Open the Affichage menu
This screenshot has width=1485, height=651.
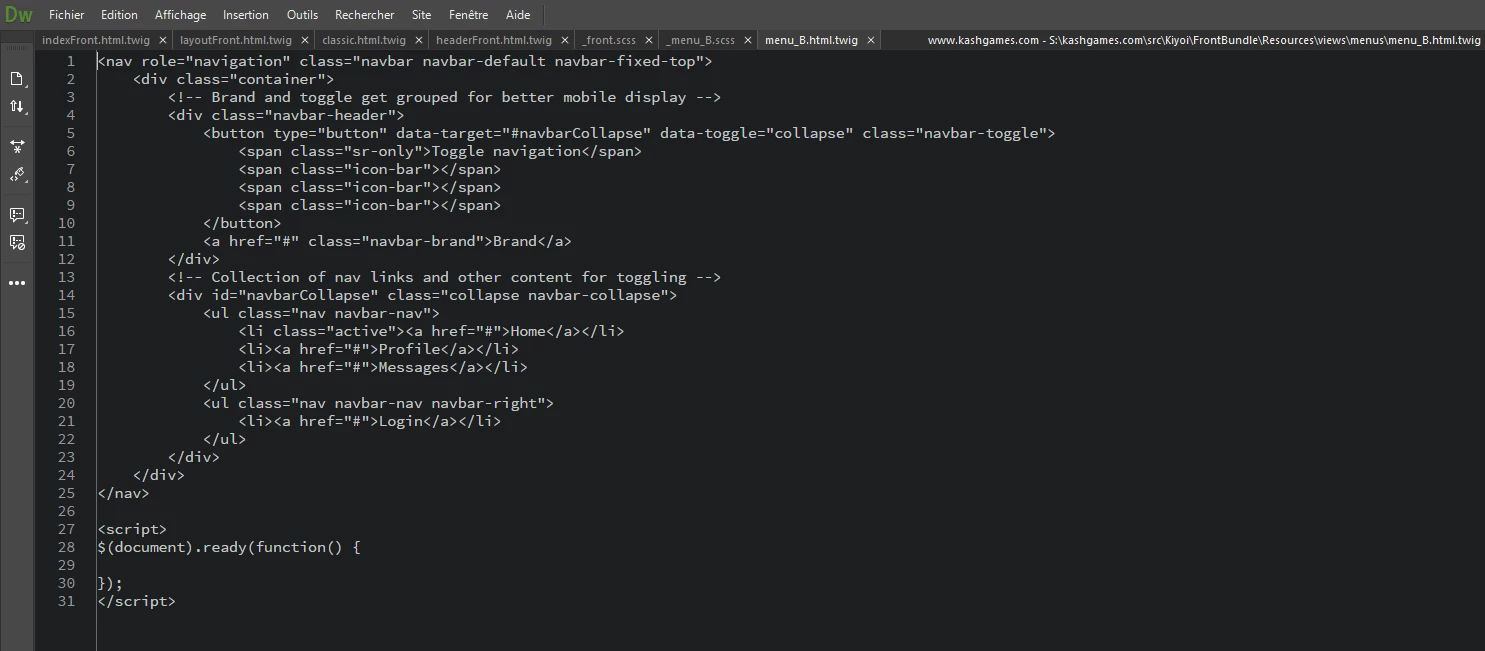[180, 15]
